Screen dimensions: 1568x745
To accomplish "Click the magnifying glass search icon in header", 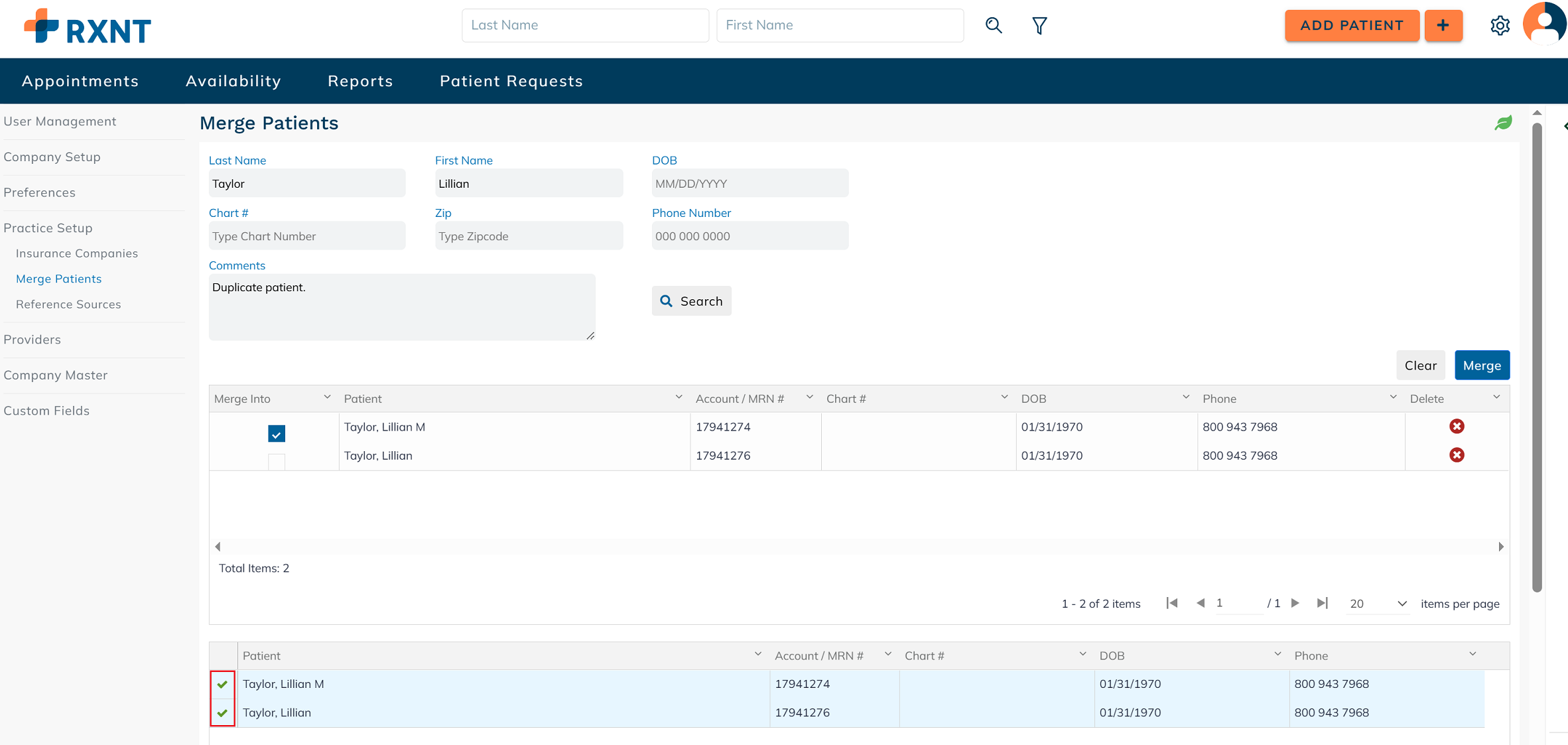I will (x=993, y=25).
